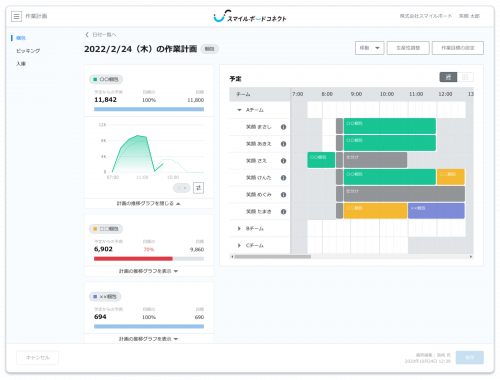The image size is (500, 380).
Task: Click the red □□梱包 progress bar
Action: (x=133, y=259)
